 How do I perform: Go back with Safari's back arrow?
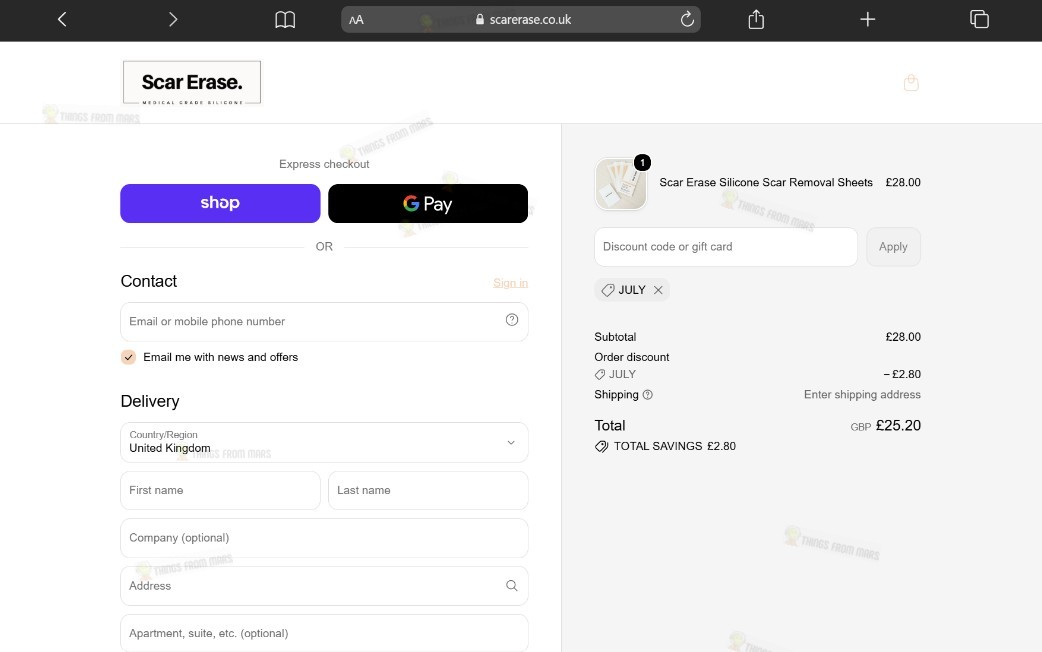tap(62, 19)
